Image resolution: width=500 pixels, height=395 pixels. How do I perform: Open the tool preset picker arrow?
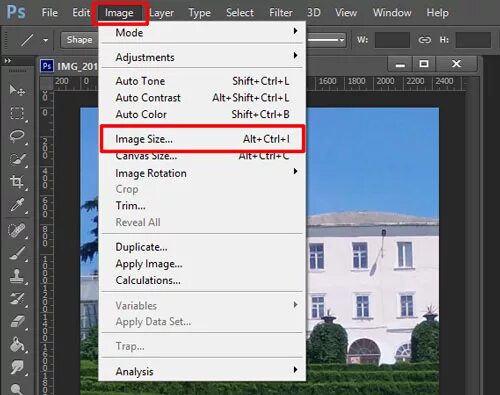(45, 40)
